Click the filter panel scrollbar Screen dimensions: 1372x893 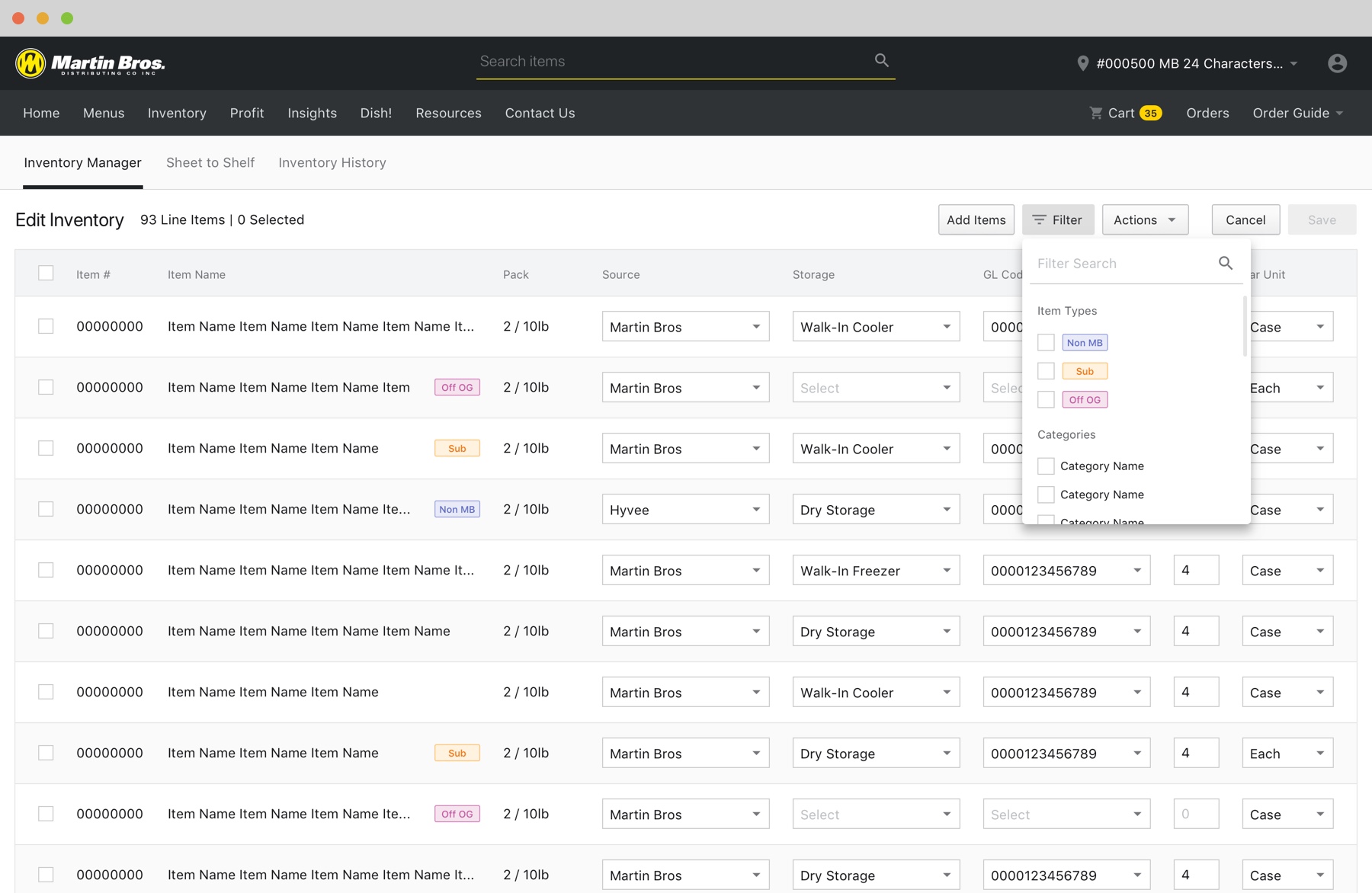[1245, 328]
